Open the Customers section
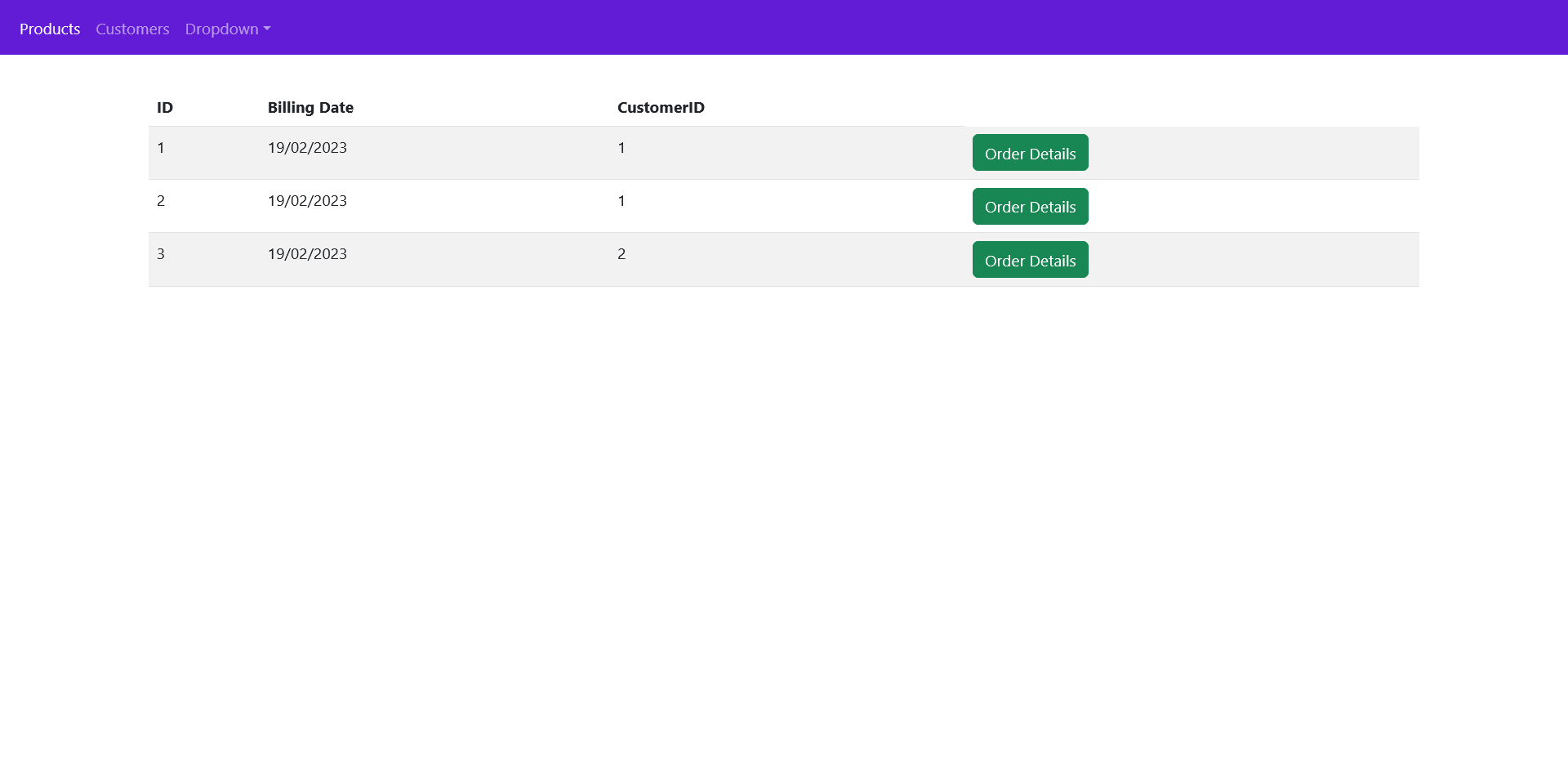Screen dimensions: 1568x760 coord(131,29)
